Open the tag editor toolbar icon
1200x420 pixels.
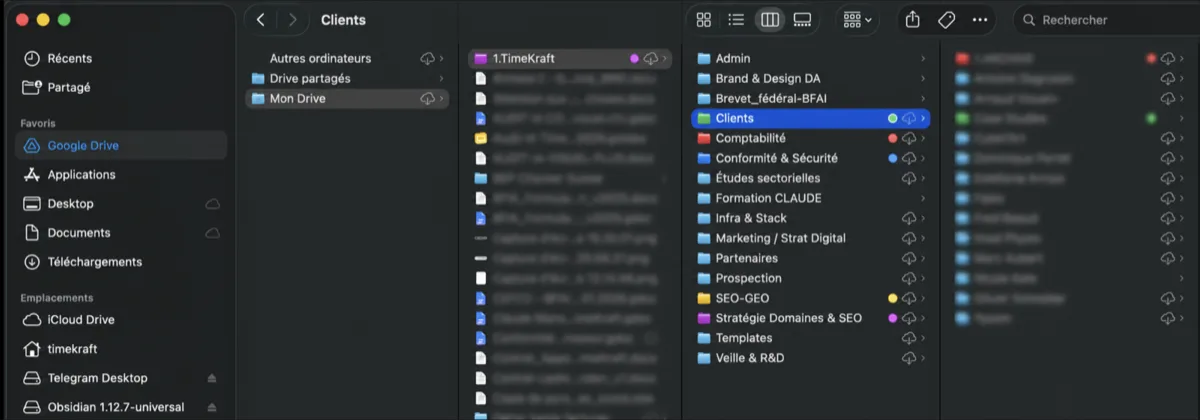coord(945,19)
